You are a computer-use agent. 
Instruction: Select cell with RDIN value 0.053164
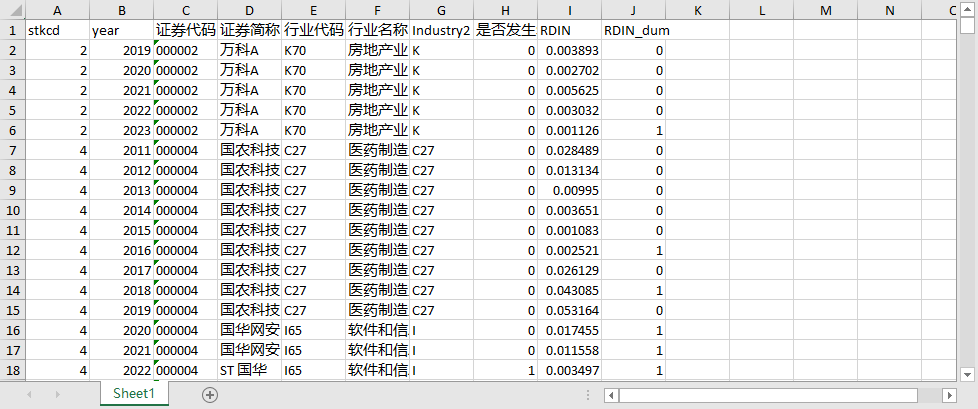(x=570, y=310)
